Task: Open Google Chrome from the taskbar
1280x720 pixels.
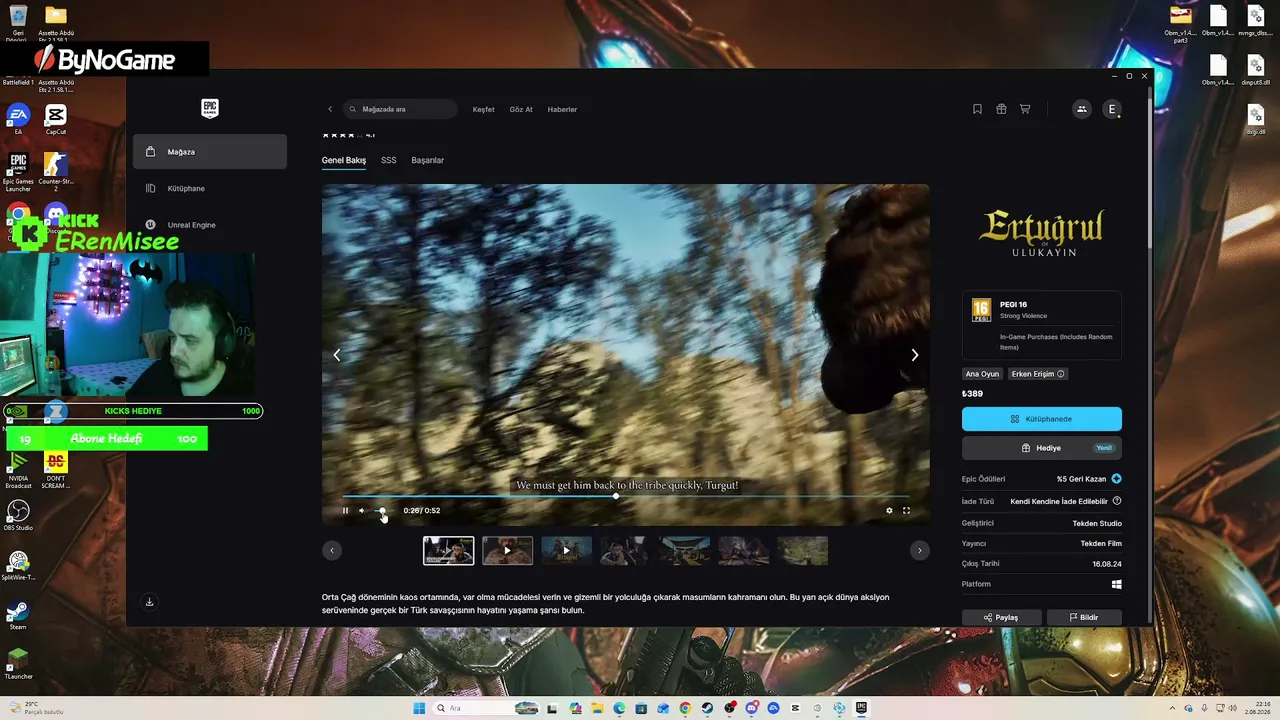Action: 685,708
